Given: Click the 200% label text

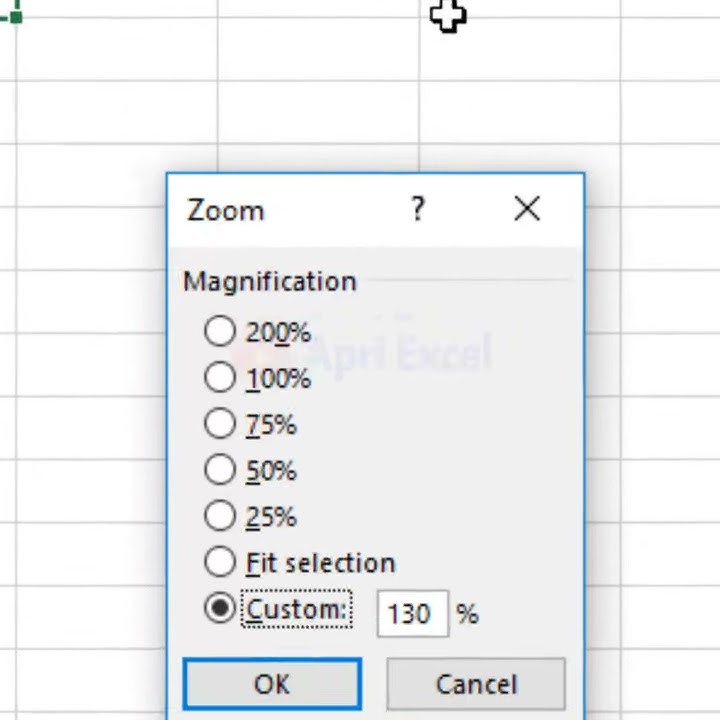Looking at the screenshot, I should (x=278, y=332).
